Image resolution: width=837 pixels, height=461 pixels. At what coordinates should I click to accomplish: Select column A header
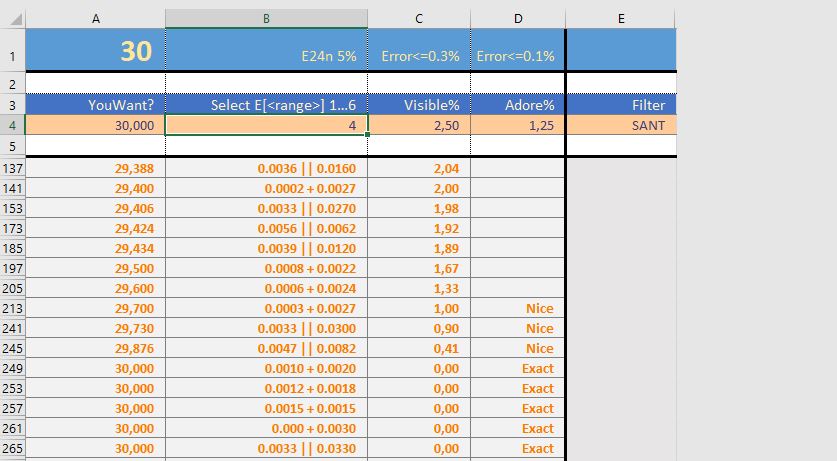(x=96, y=19)
